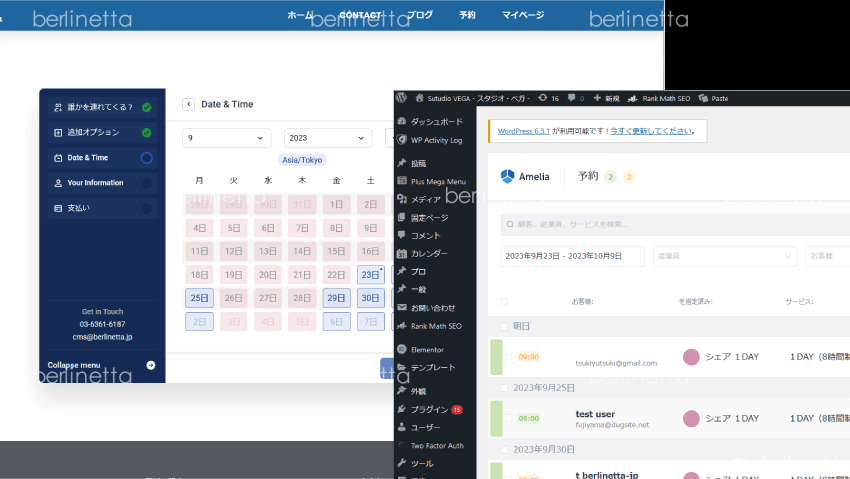Select 23日 in the booking calendar

point(371,275)
